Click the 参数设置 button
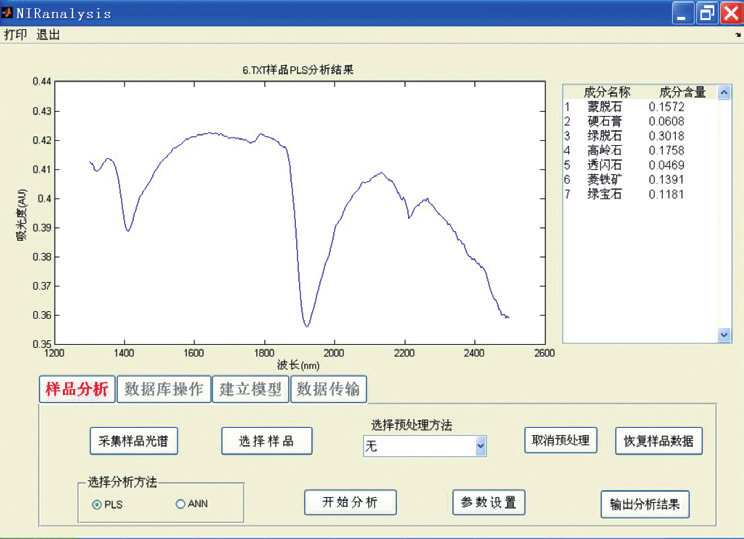This screenshot has width=744, height=539. (489, 502)
